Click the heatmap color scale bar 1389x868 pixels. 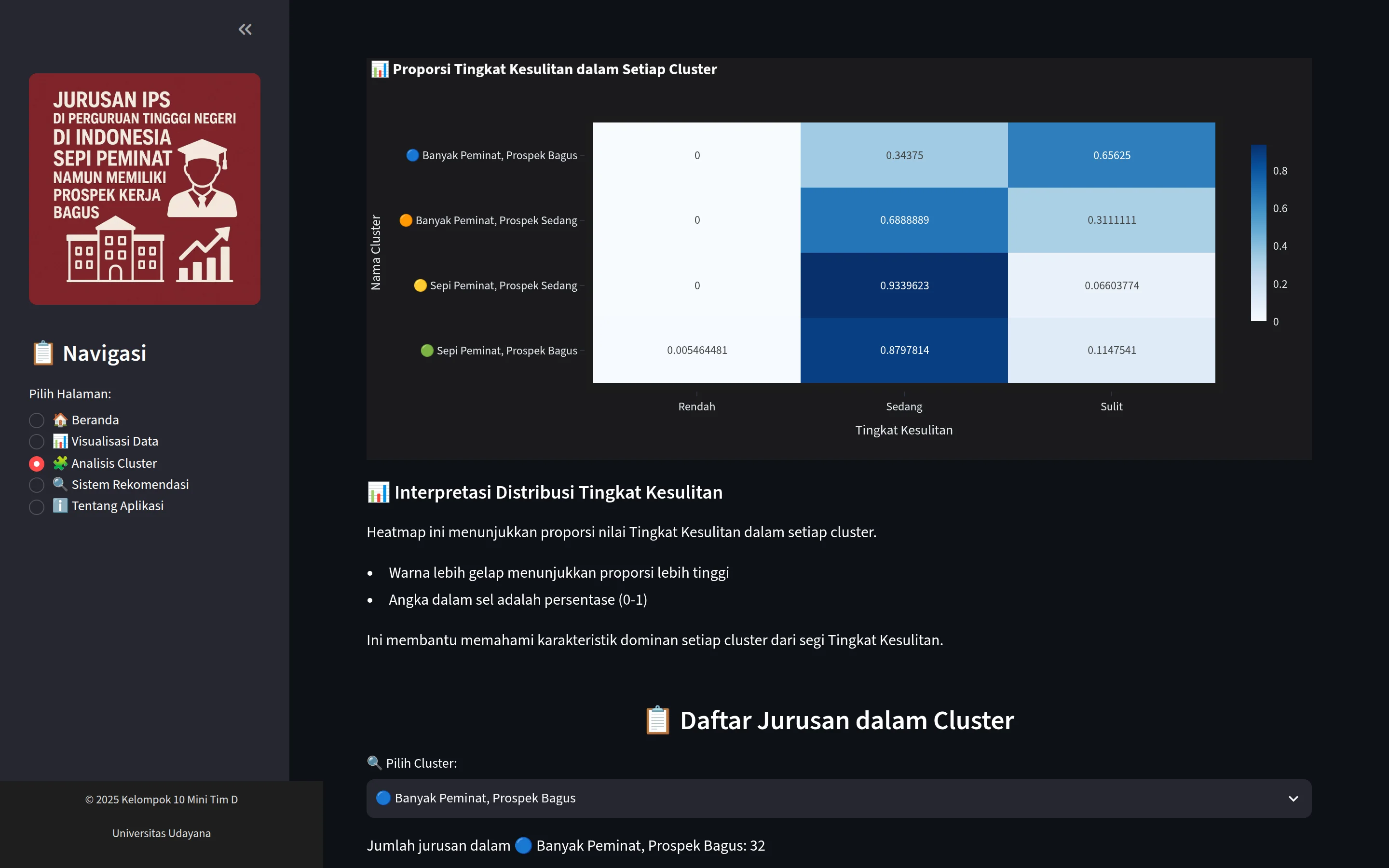pos(1258,233)
